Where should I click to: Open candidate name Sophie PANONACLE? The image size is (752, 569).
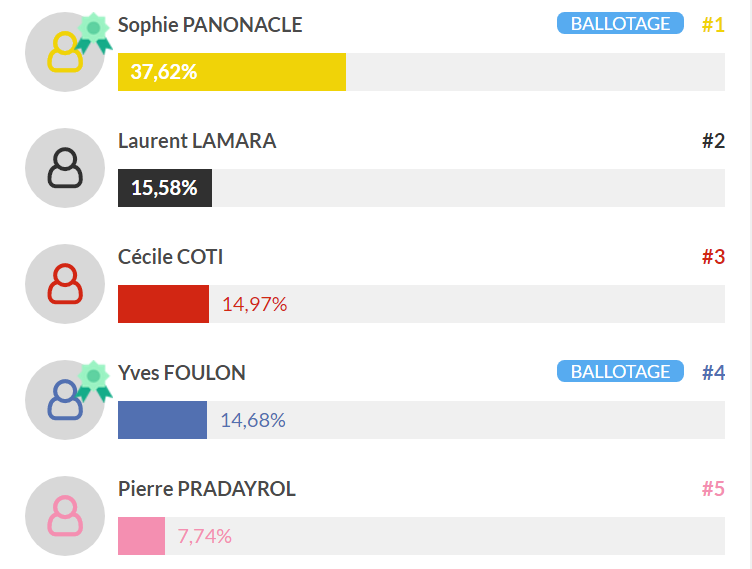click(210, 25)
